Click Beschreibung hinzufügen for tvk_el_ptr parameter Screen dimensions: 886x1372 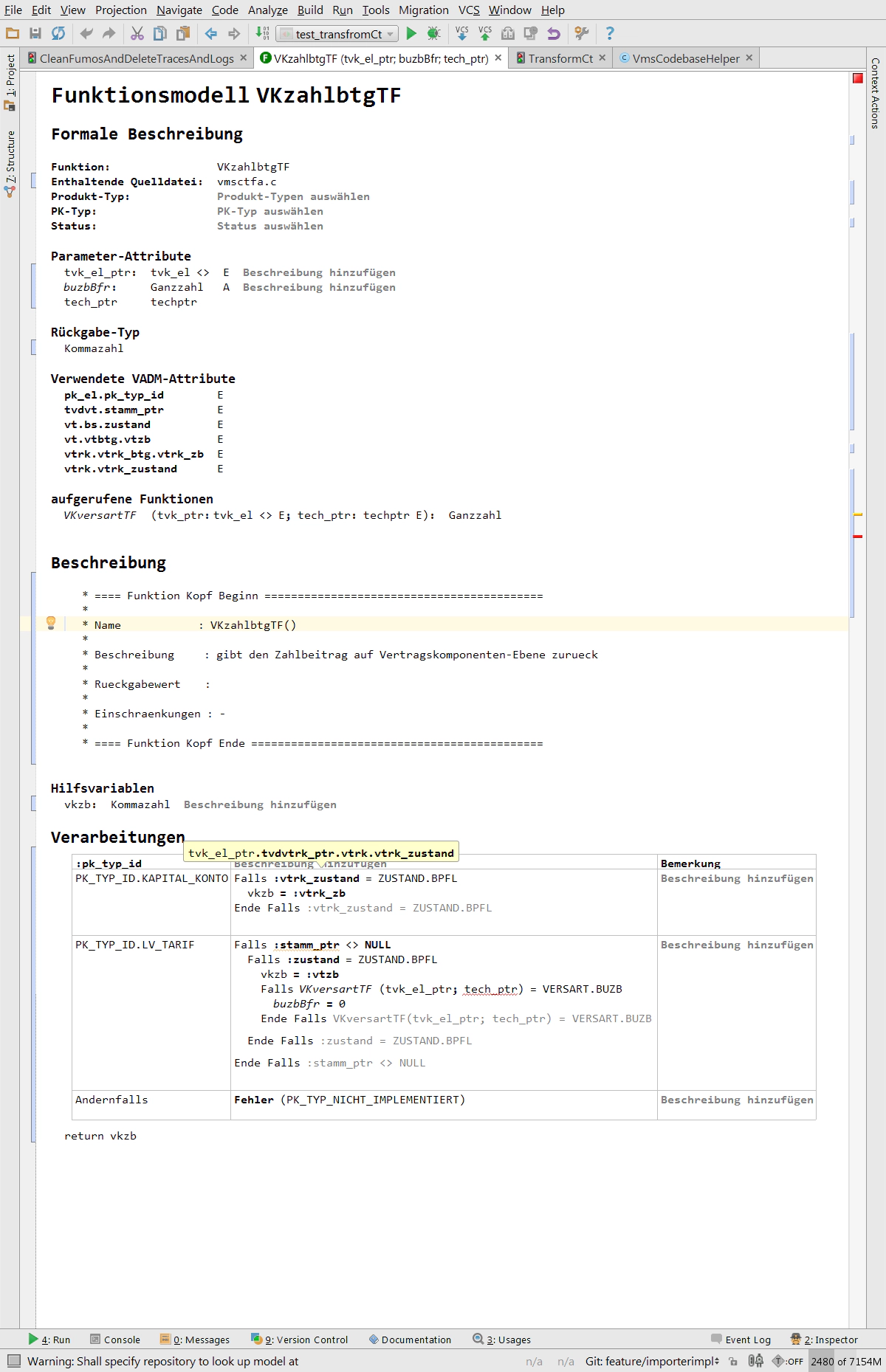pos(319,272)
